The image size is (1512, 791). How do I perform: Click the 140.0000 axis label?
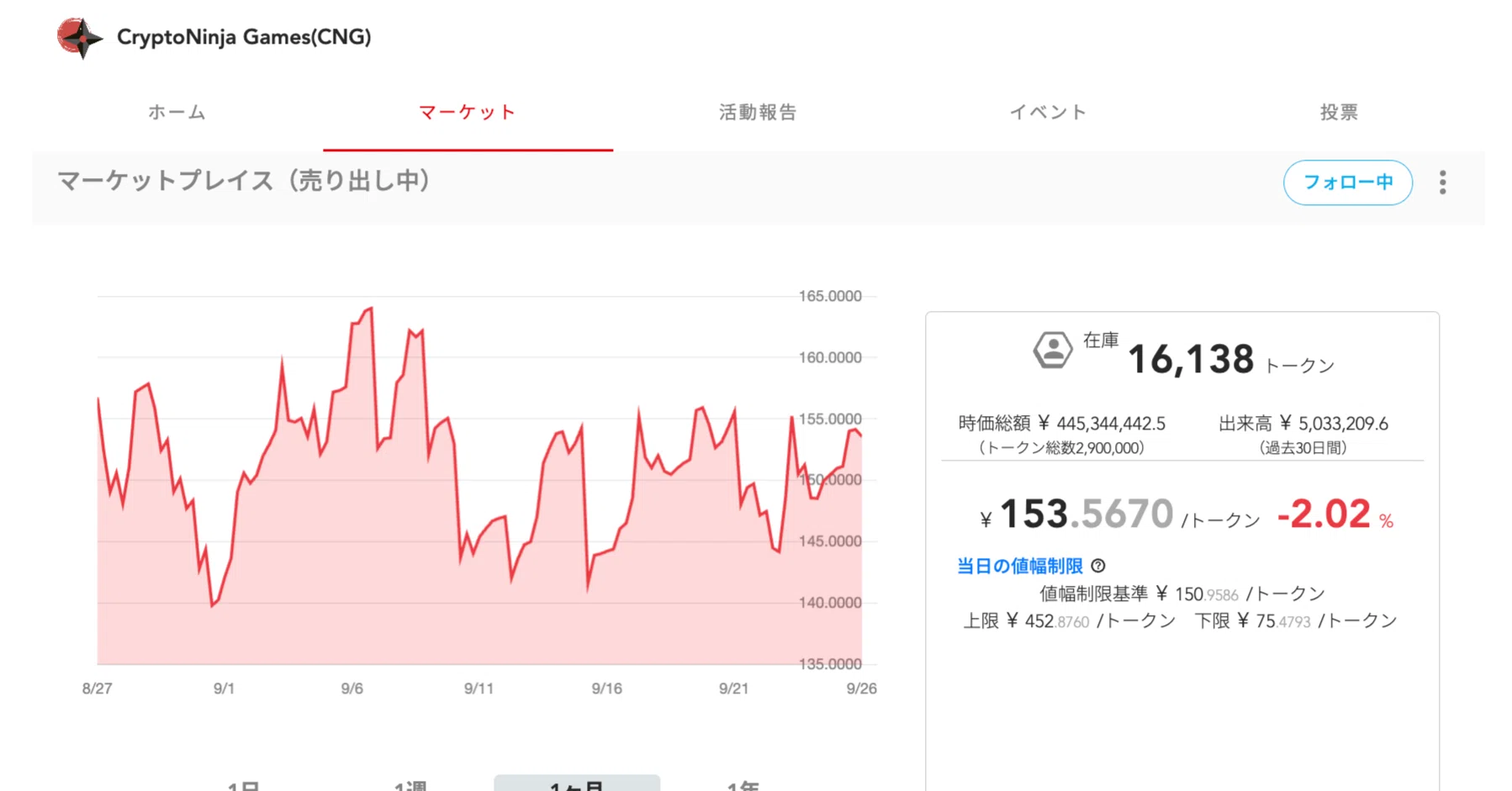pos(830,603)
